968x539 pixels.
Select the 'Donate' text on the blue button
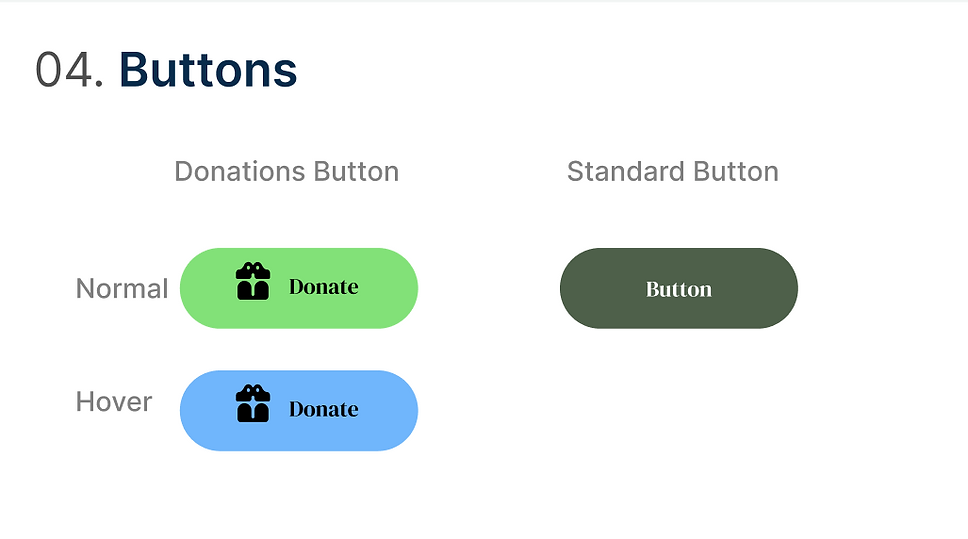click(323, 409)
